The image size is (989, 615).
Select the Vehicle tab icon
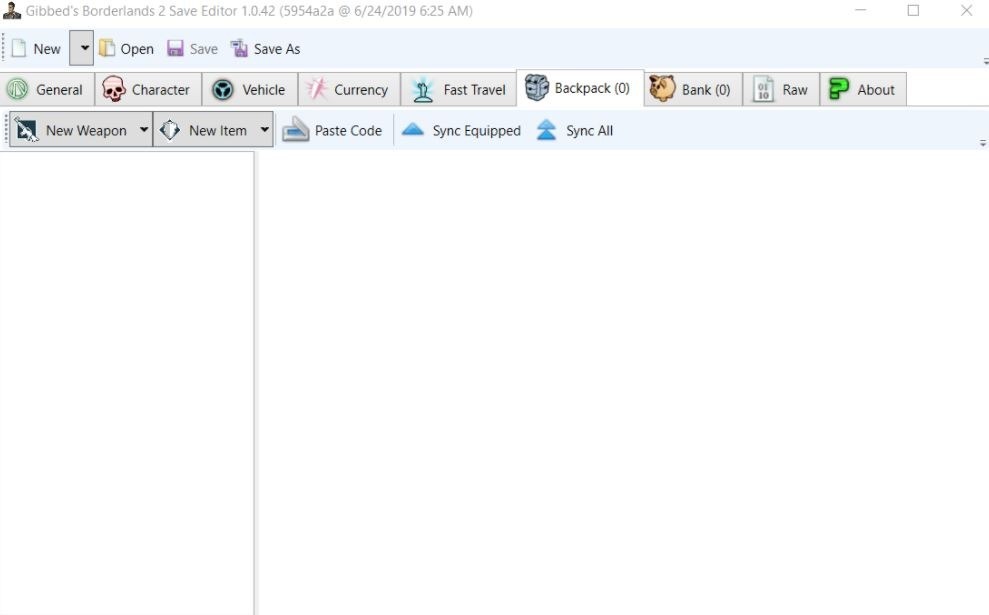click(223, 89)
